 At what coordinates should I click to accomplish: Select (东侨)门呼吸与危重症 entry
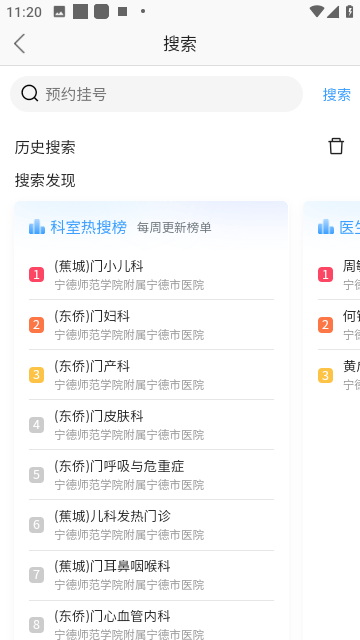[151, 475]
